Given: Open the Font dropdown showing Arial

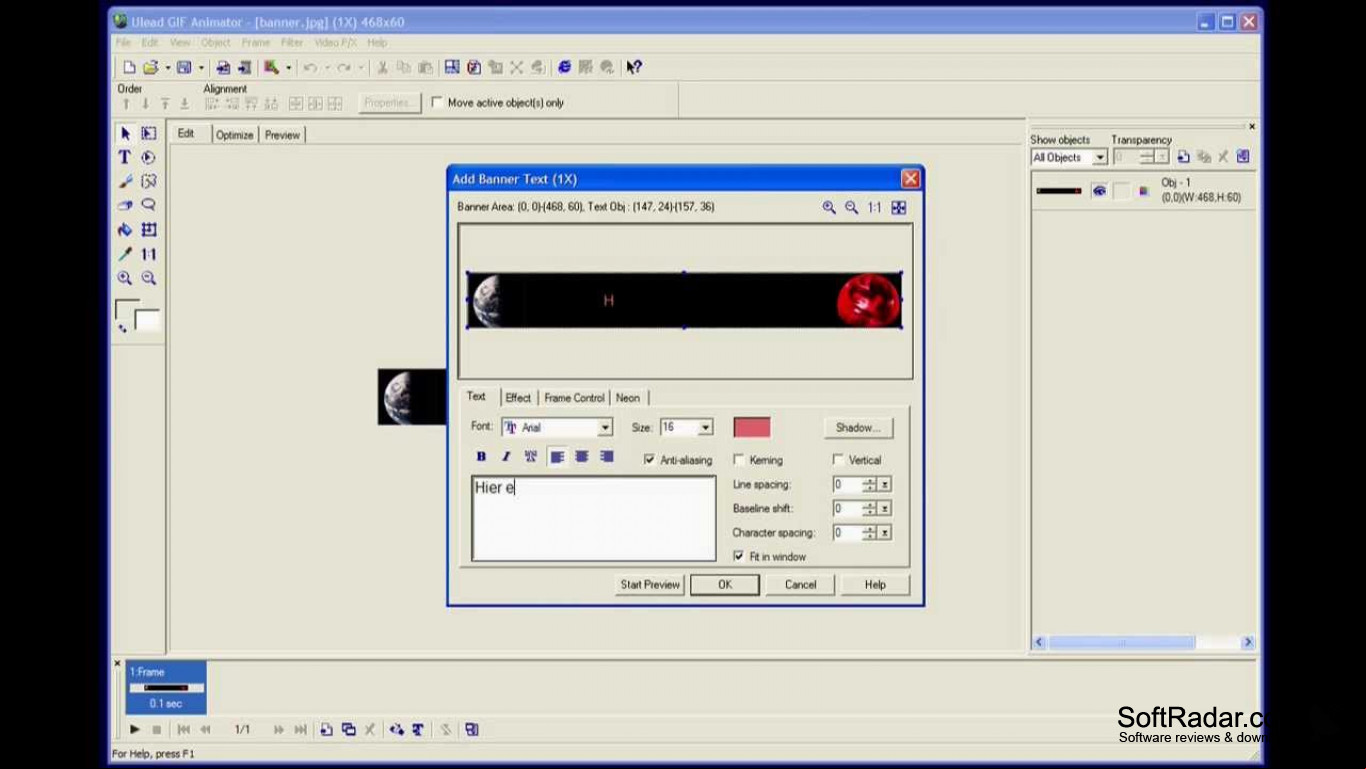Looking at the screenshot, I should click(x=605, y=427).
